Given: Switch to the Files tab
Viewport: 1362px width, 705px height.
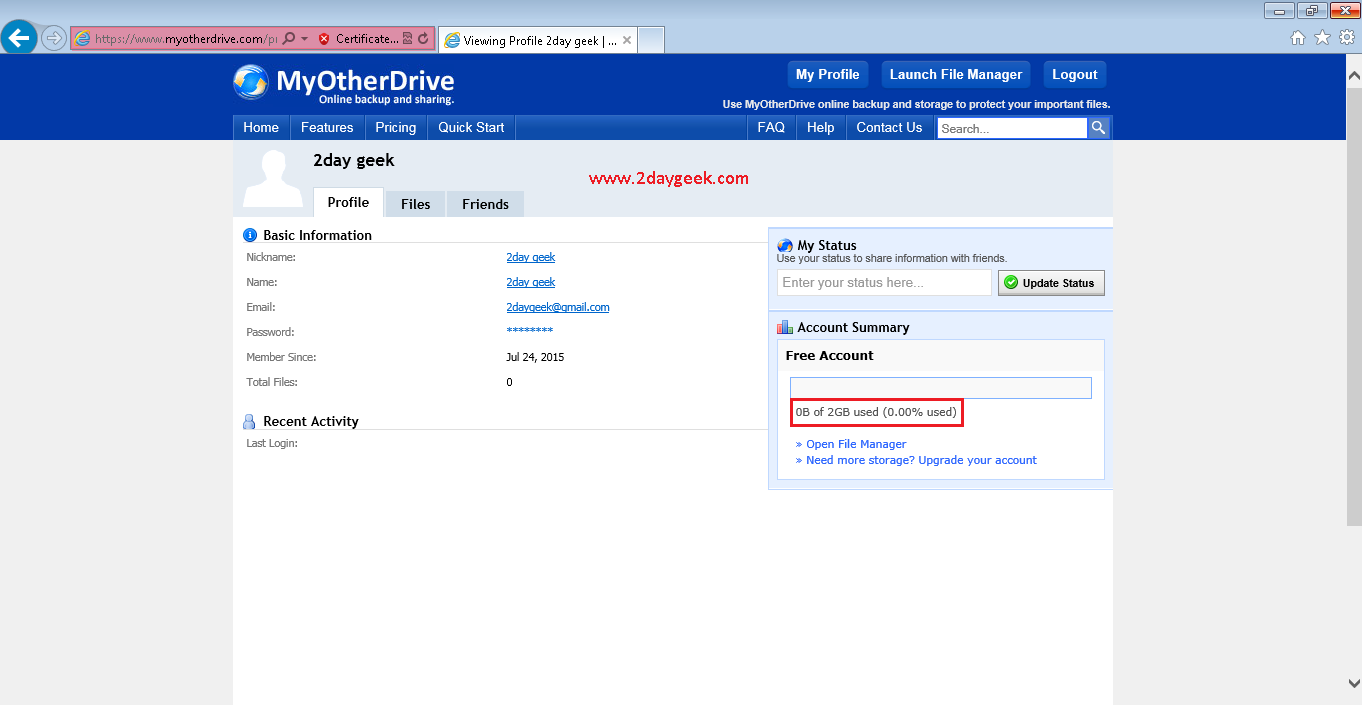Looking at the screenshot, I should click(415, 204).
